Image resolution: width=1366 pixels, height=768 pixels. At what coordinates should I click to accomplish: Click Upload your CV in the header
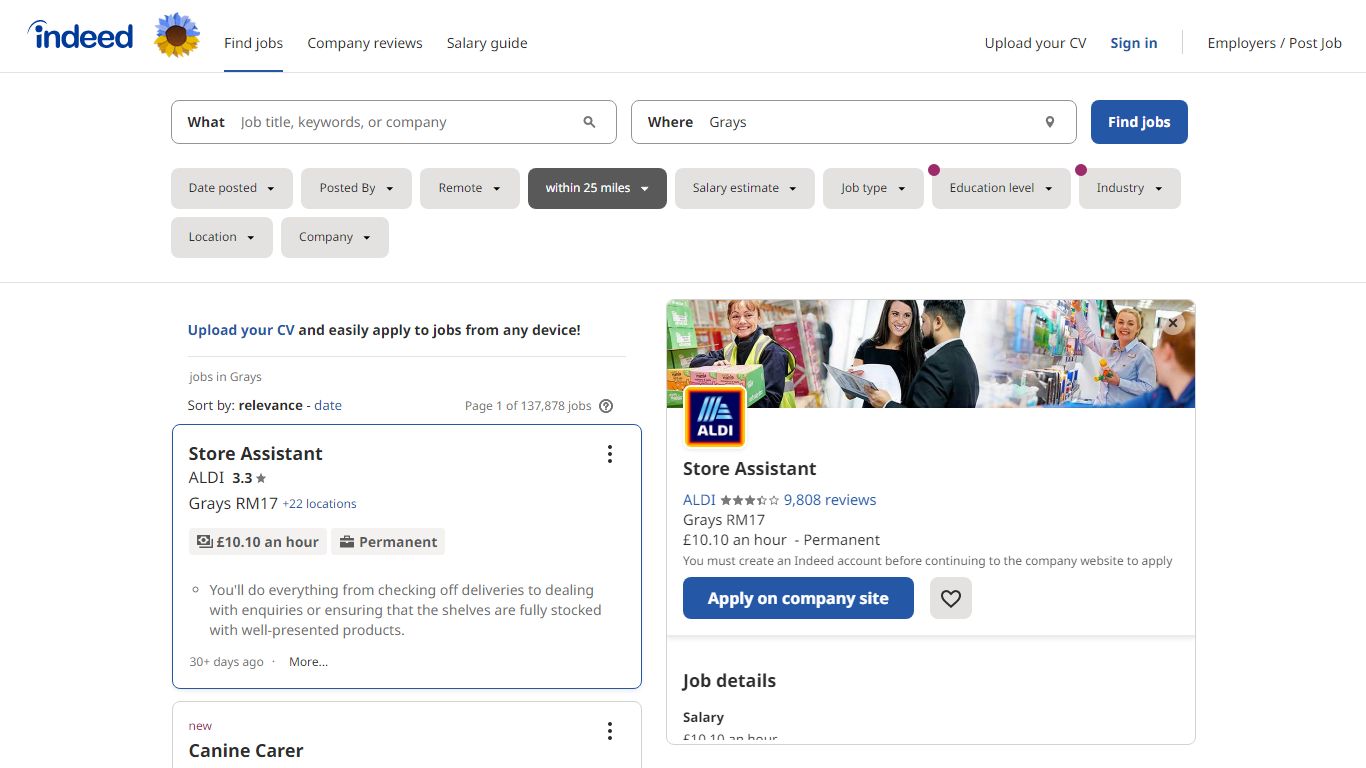tap(1035, 43)
